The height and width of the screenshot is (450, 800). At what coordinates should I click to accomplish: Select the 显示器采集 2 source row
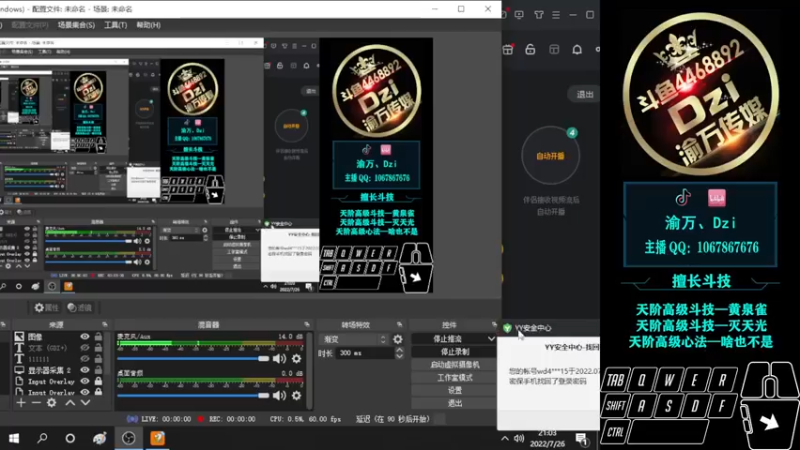tap(57, 370)
